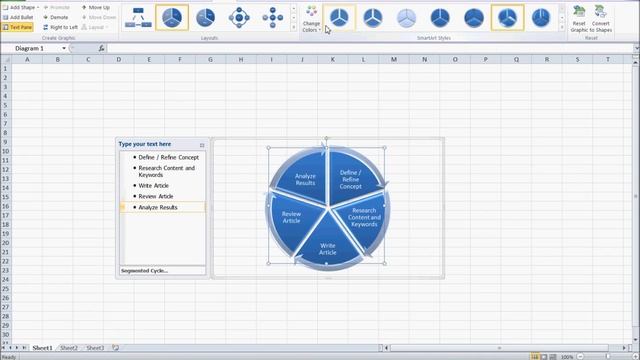Select the exploded pie layout thumbnail
640x360 pixels.
pyautogui.click(x=205, y=18)
